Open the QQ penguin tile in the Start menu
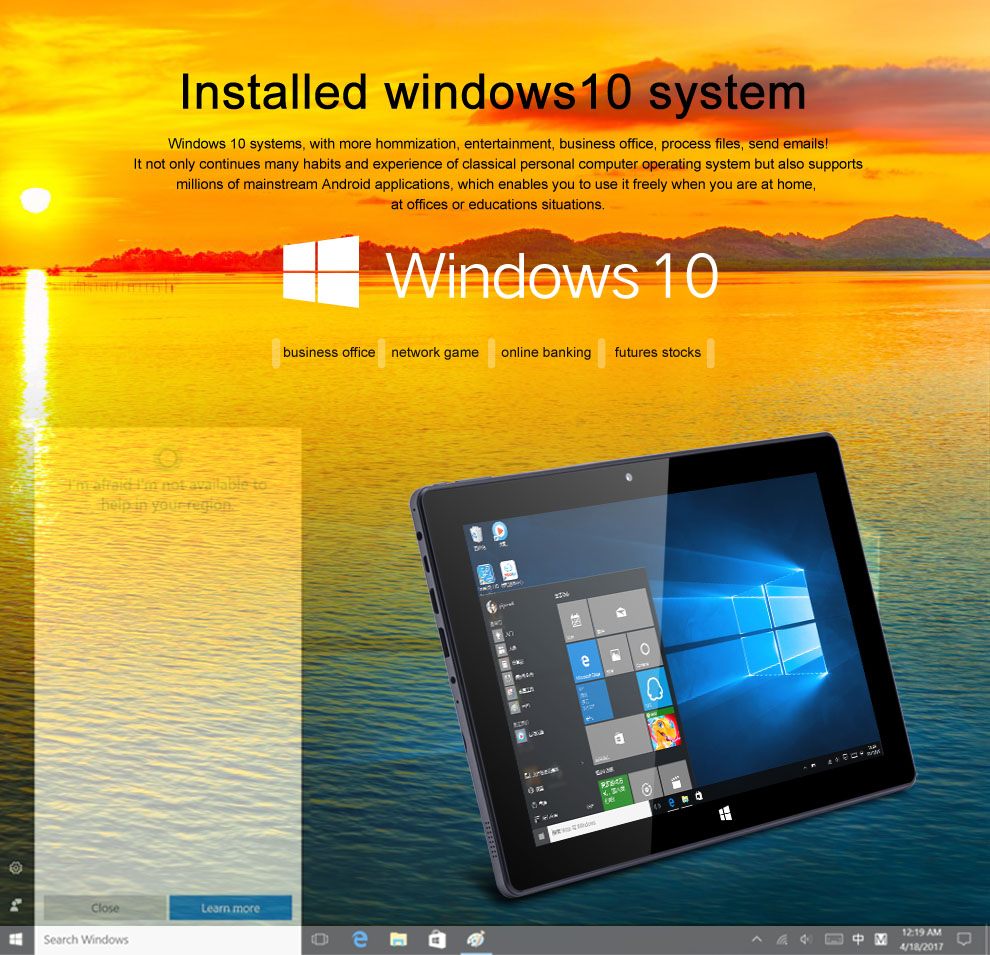Viewport: 990px width, 955px height. pos(654,690)
